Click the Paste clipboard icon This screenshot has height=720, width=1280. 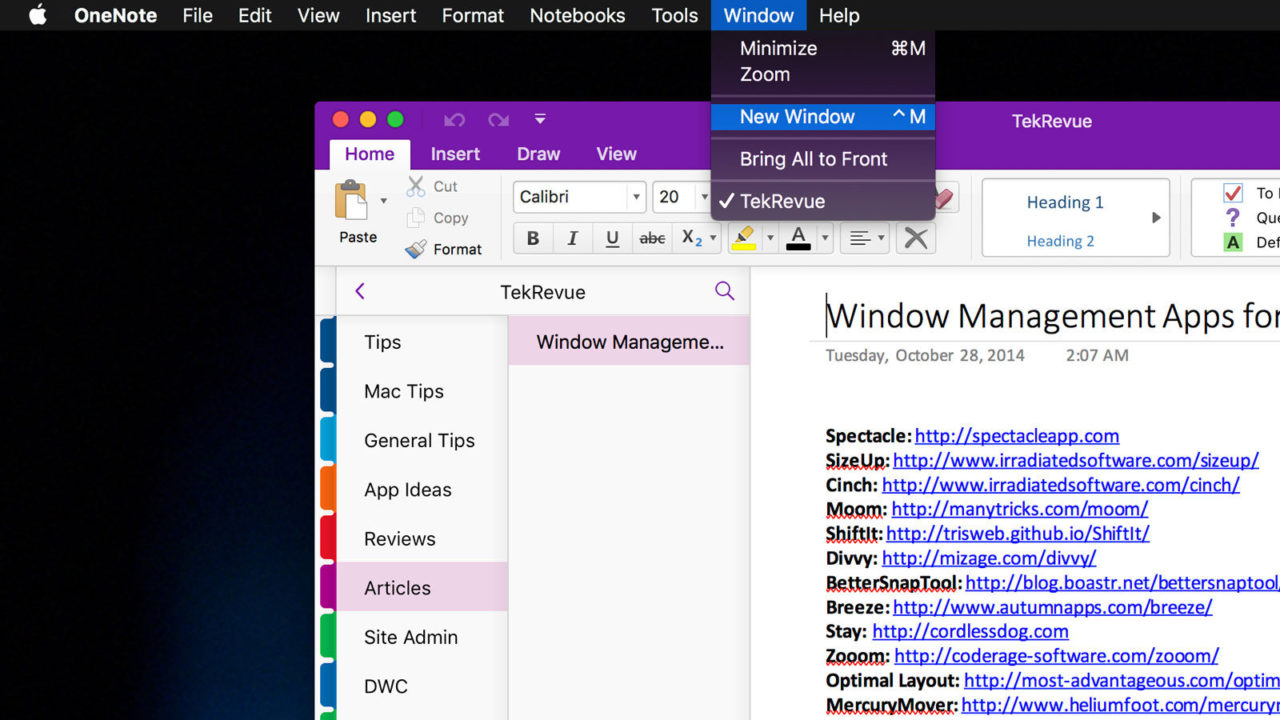click(x=351, y=200)
